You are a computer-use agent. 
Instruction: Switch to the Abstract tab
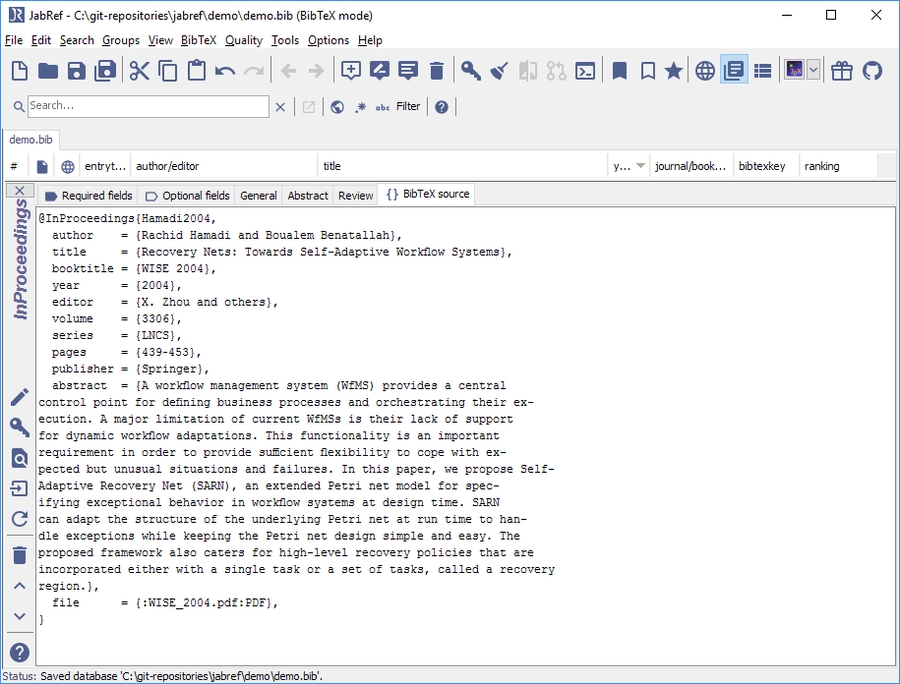pos(307,195)
